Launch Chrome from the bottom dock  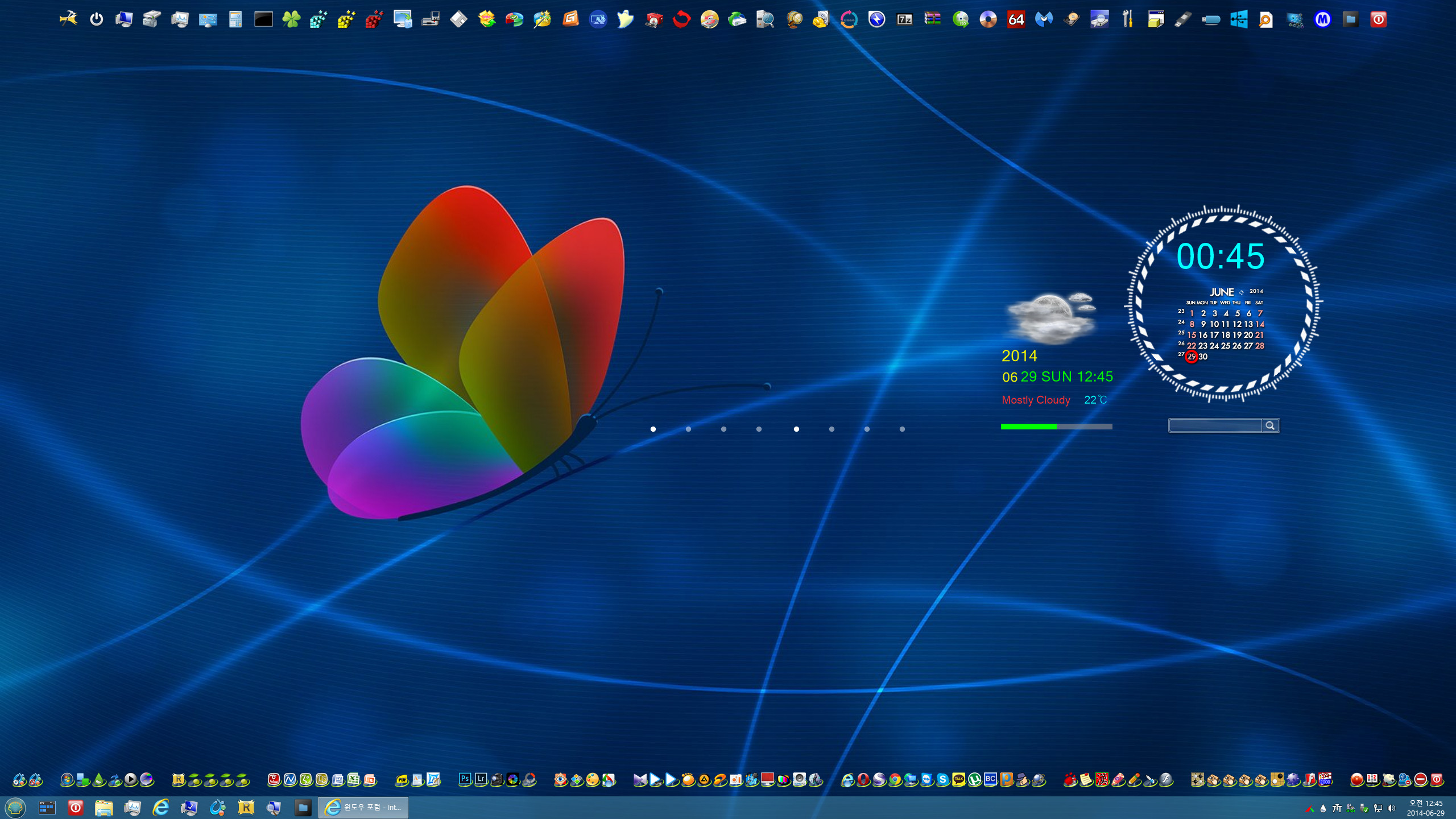click(x=895, y=779)
